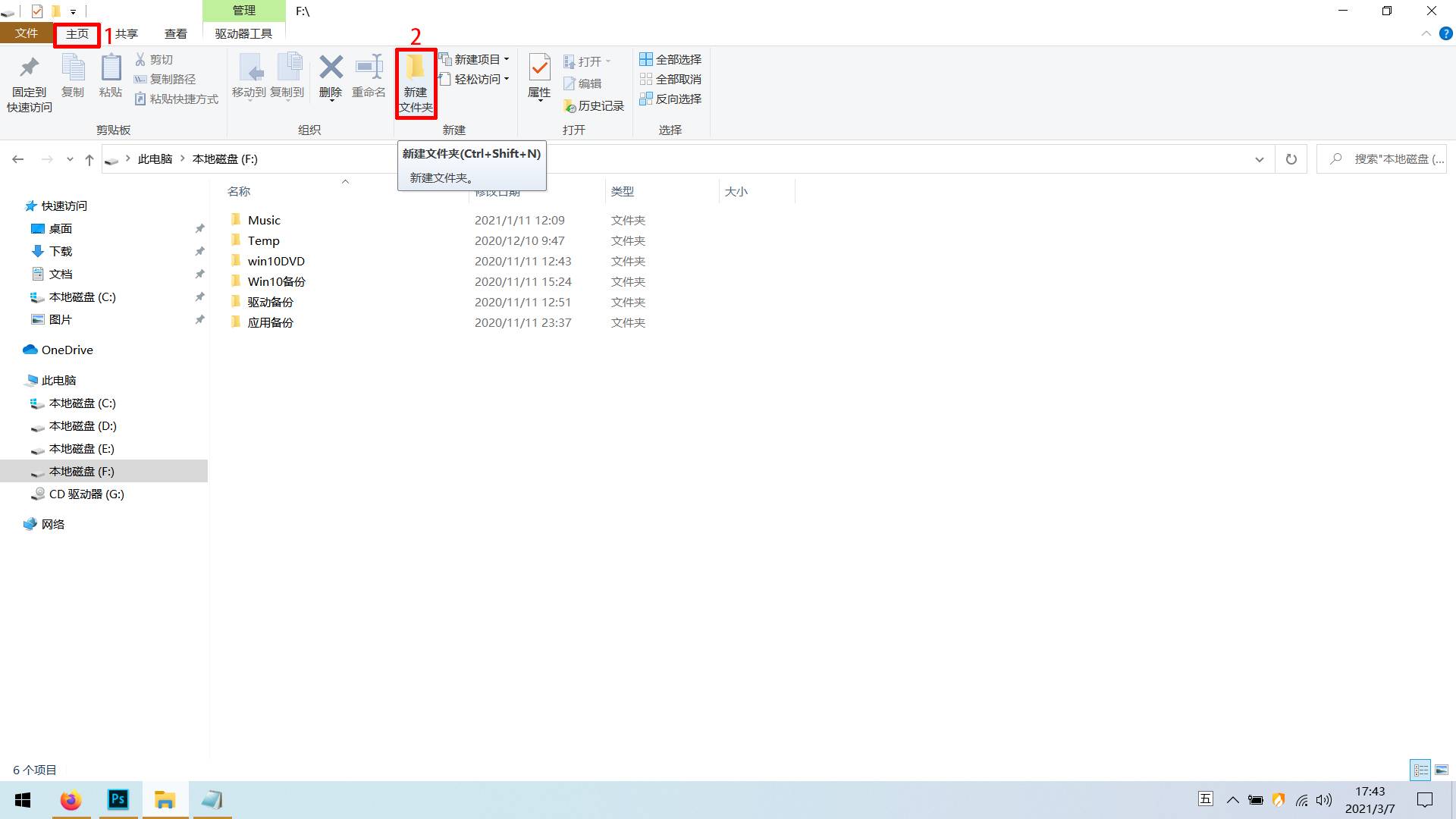Expand the 轻松访问 dropdown menu
1456x819 pixels.
[x=507, y=79]
